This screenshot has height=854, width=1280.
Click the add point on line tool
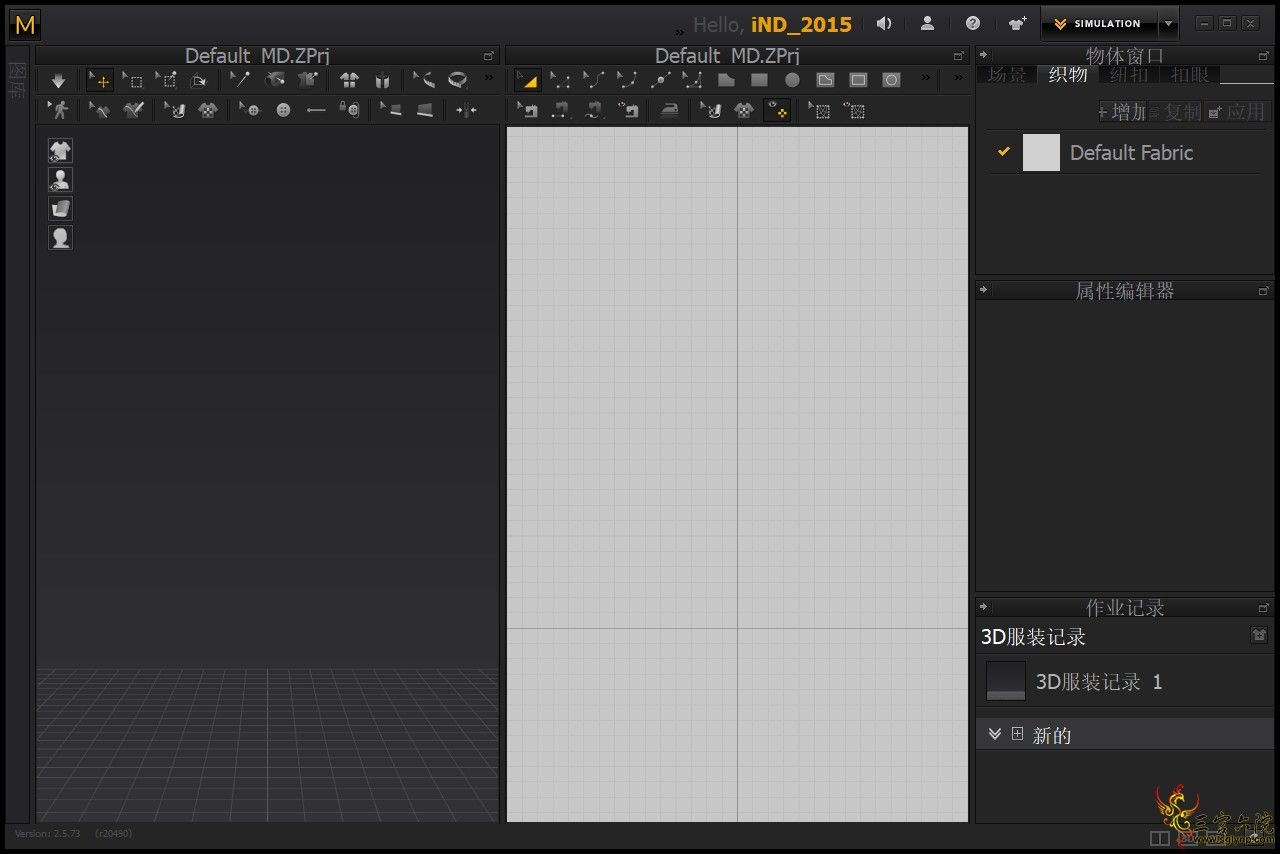(x=659, y=80)
